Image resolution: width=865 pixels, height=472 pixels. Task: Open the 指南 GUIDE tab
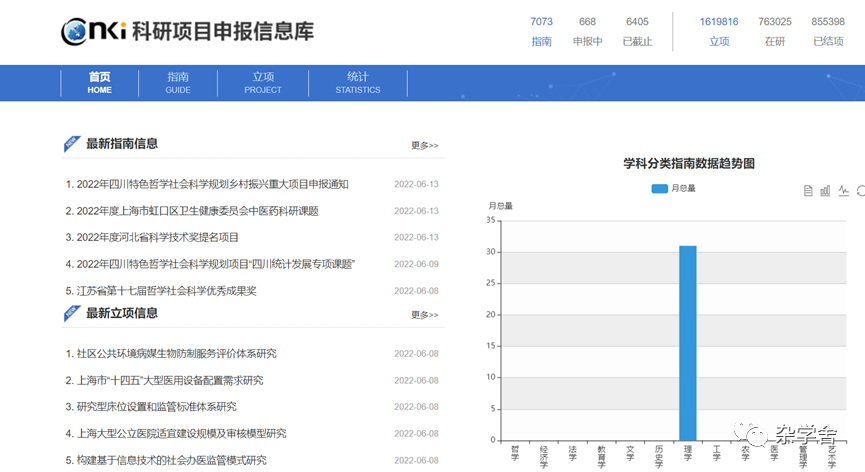[178, 82]
